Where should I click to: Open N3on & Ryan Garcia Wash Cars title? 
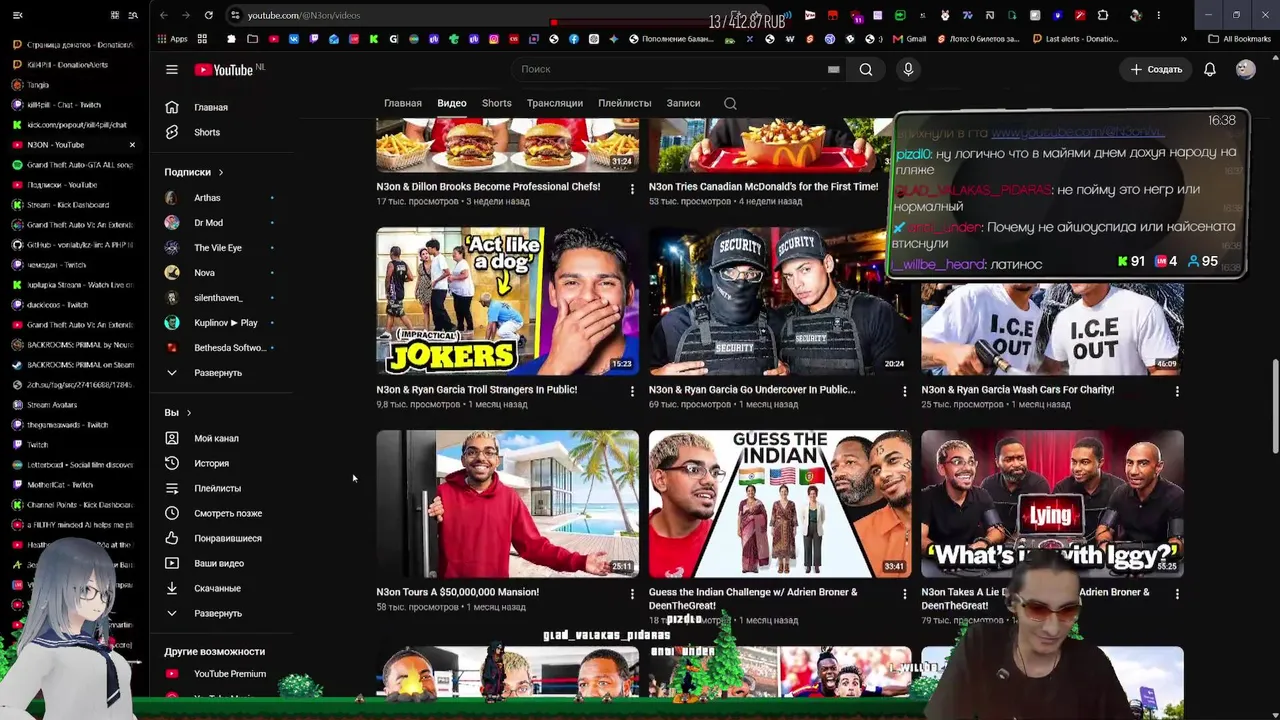pos(1017,390)
